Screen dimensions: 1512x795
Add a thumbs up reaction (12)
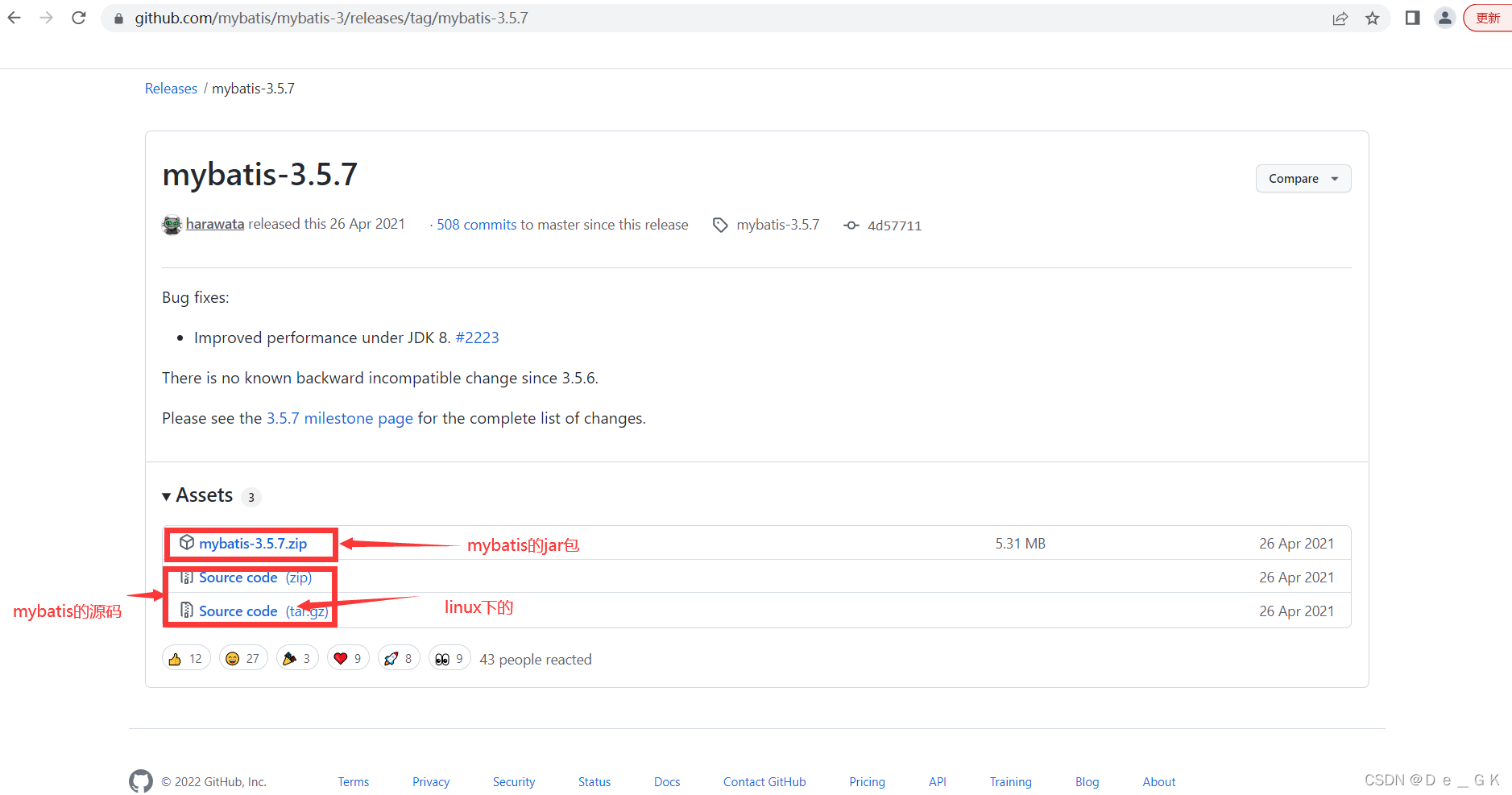[186, 658]
